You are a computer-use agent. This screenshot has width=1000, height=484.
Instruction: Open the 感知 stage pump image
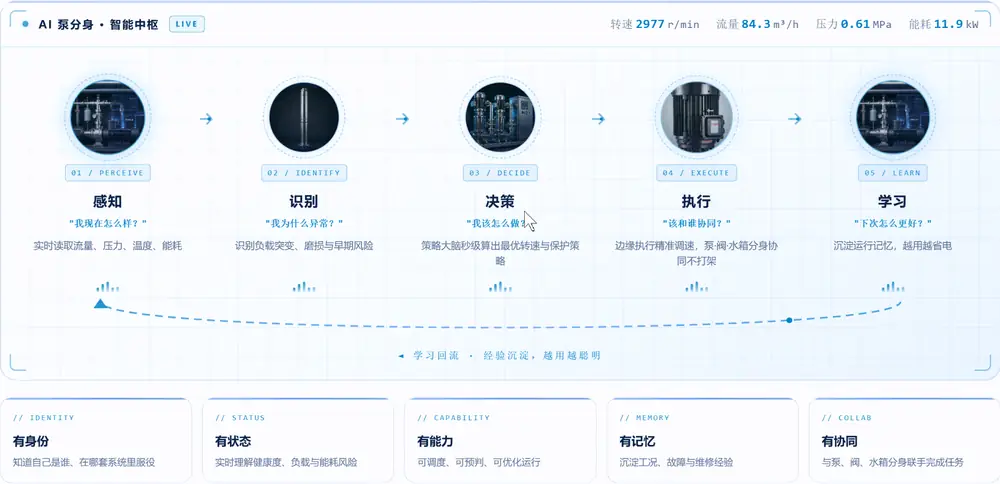108,117
